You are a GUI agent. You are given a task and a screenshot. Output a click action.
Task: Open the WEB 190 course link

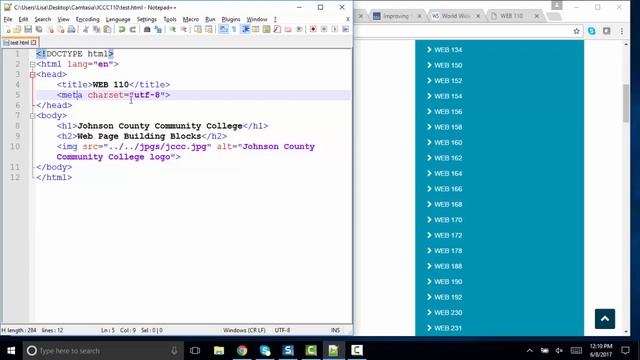tap(448, 282)
